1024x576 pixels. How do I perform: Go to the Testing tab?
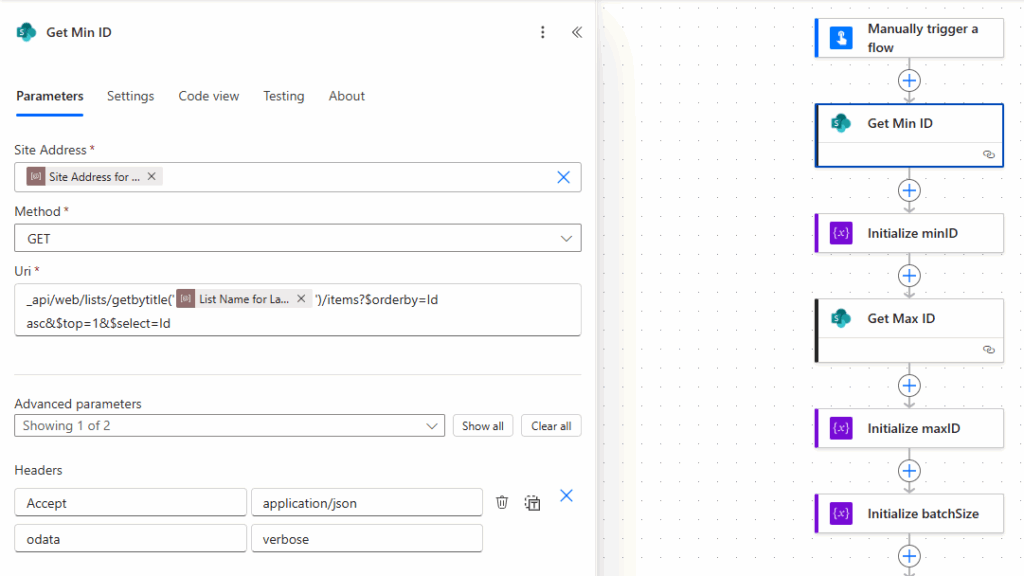click(283, 96)
